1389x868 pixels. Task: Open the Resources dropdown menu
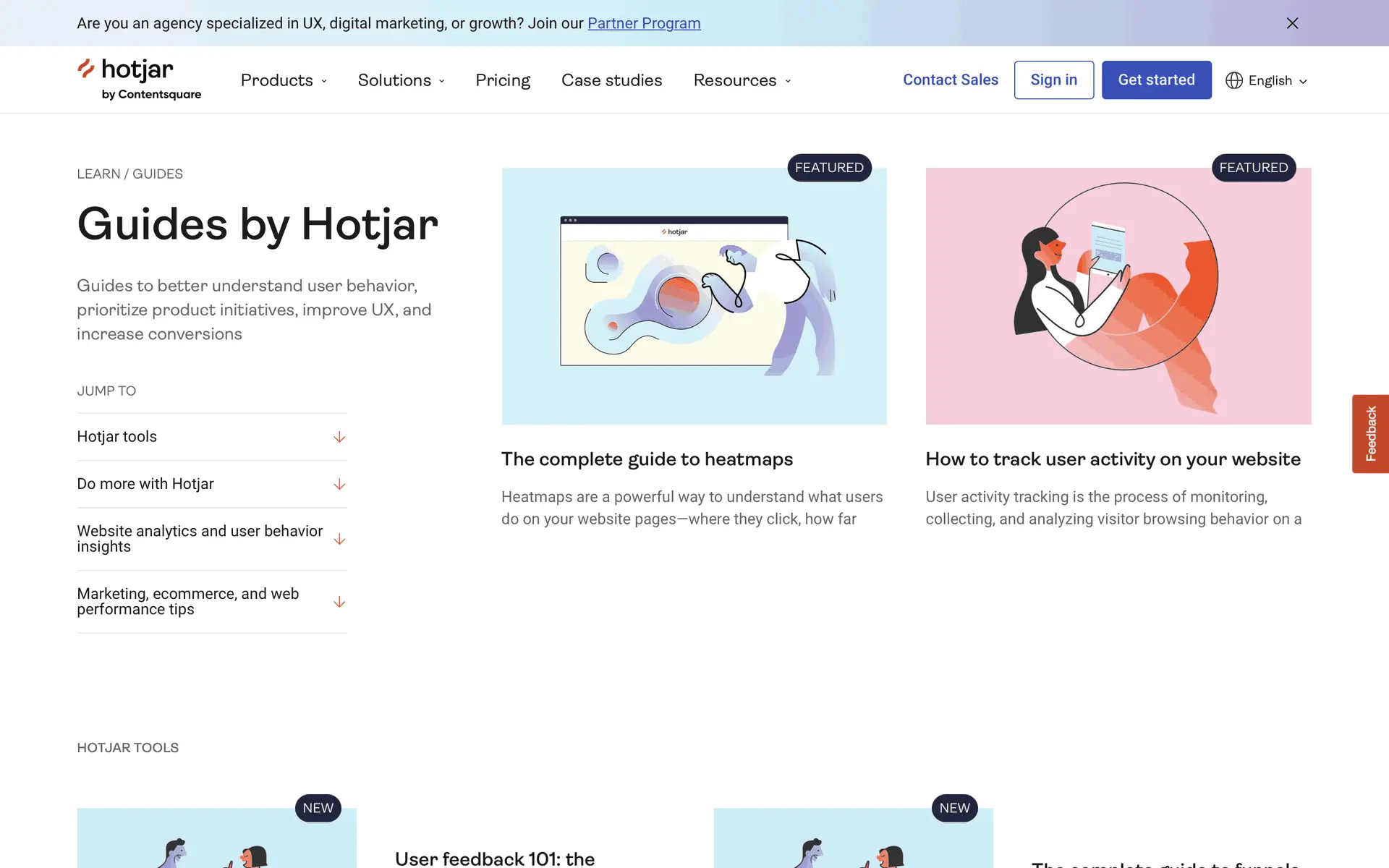[742, 80]
